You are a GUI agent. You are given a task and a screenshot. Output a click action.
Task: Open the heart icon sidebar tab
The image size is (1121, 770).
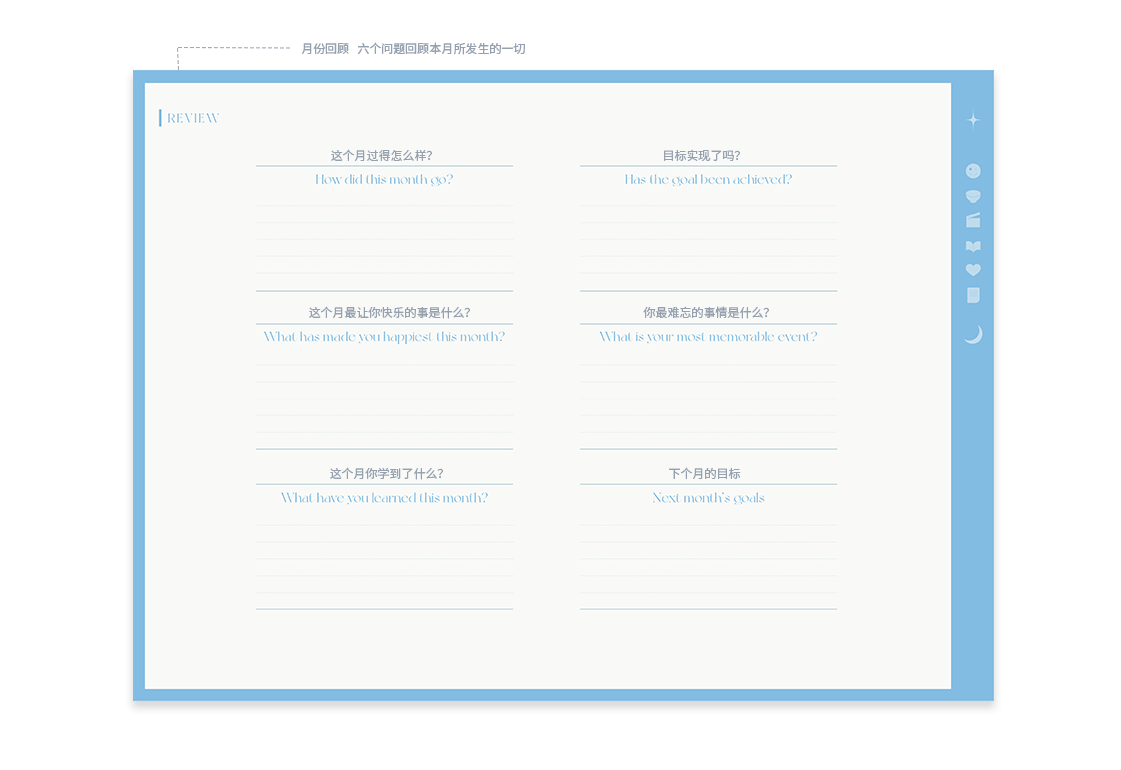[973, 270]
